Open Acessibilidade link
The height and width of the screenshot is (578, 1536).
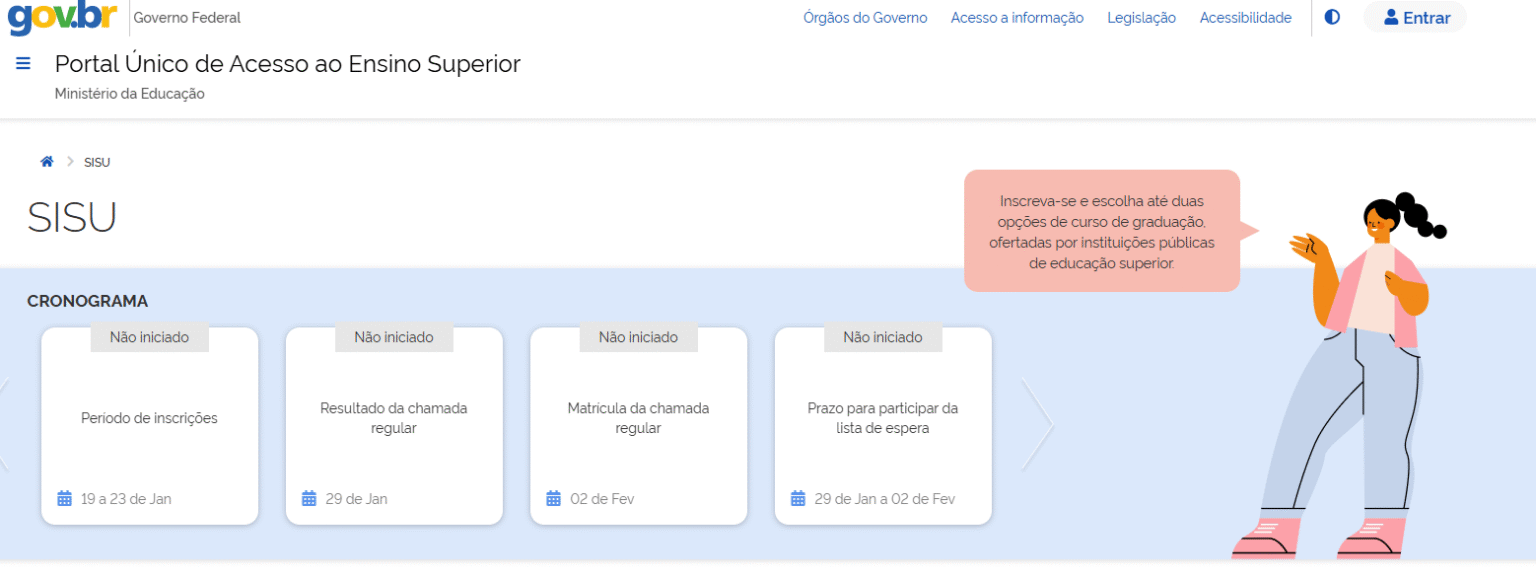[1245, 18]
